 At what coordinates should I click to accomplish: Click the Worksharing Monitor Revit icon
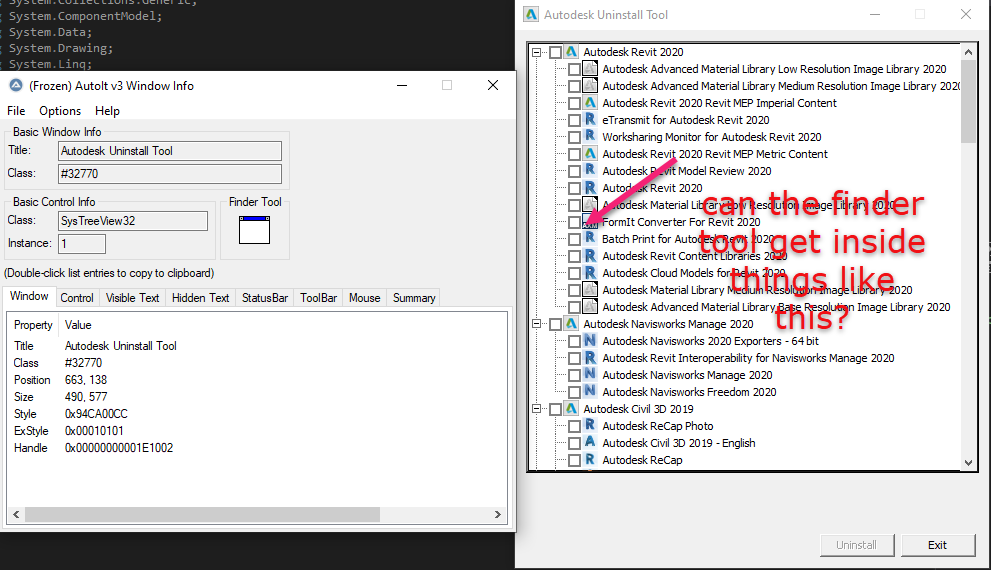(590, 136)
